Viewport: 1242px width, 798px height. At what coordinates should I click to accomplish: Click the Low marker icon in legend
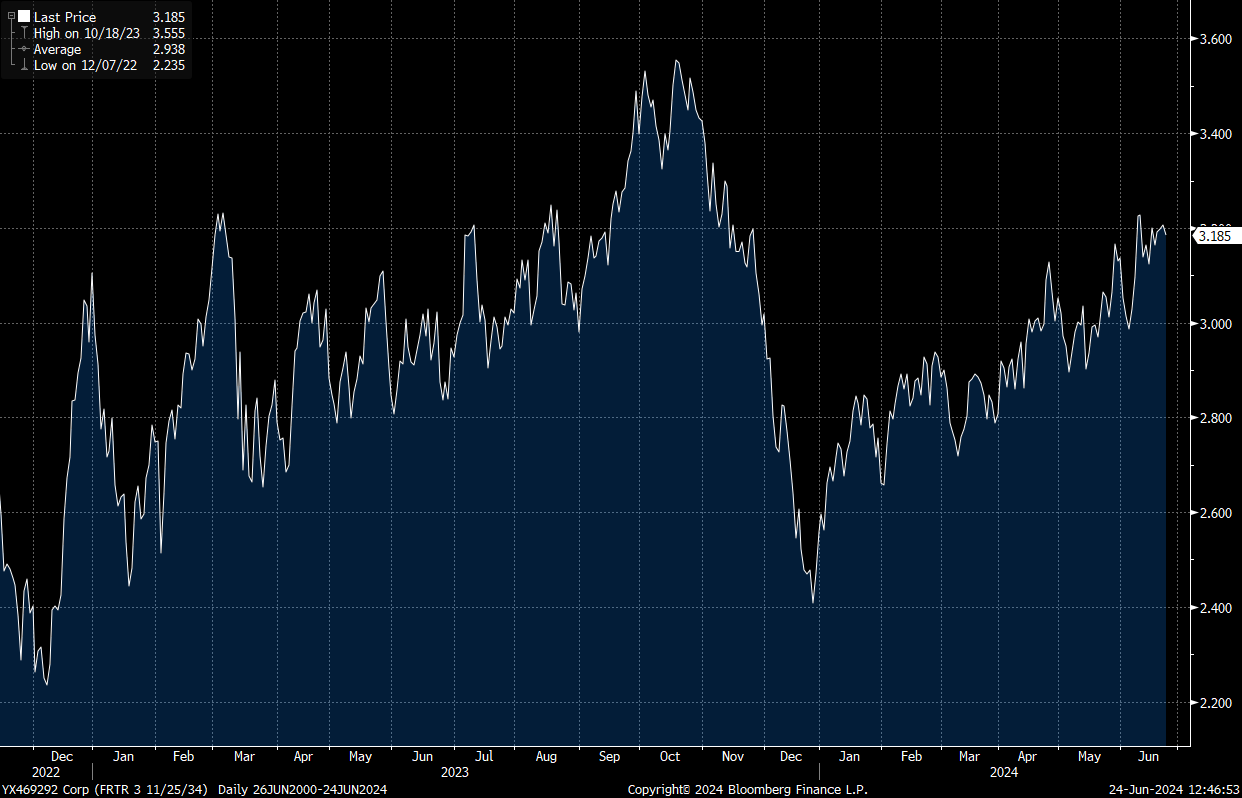(x=24, y=65)
